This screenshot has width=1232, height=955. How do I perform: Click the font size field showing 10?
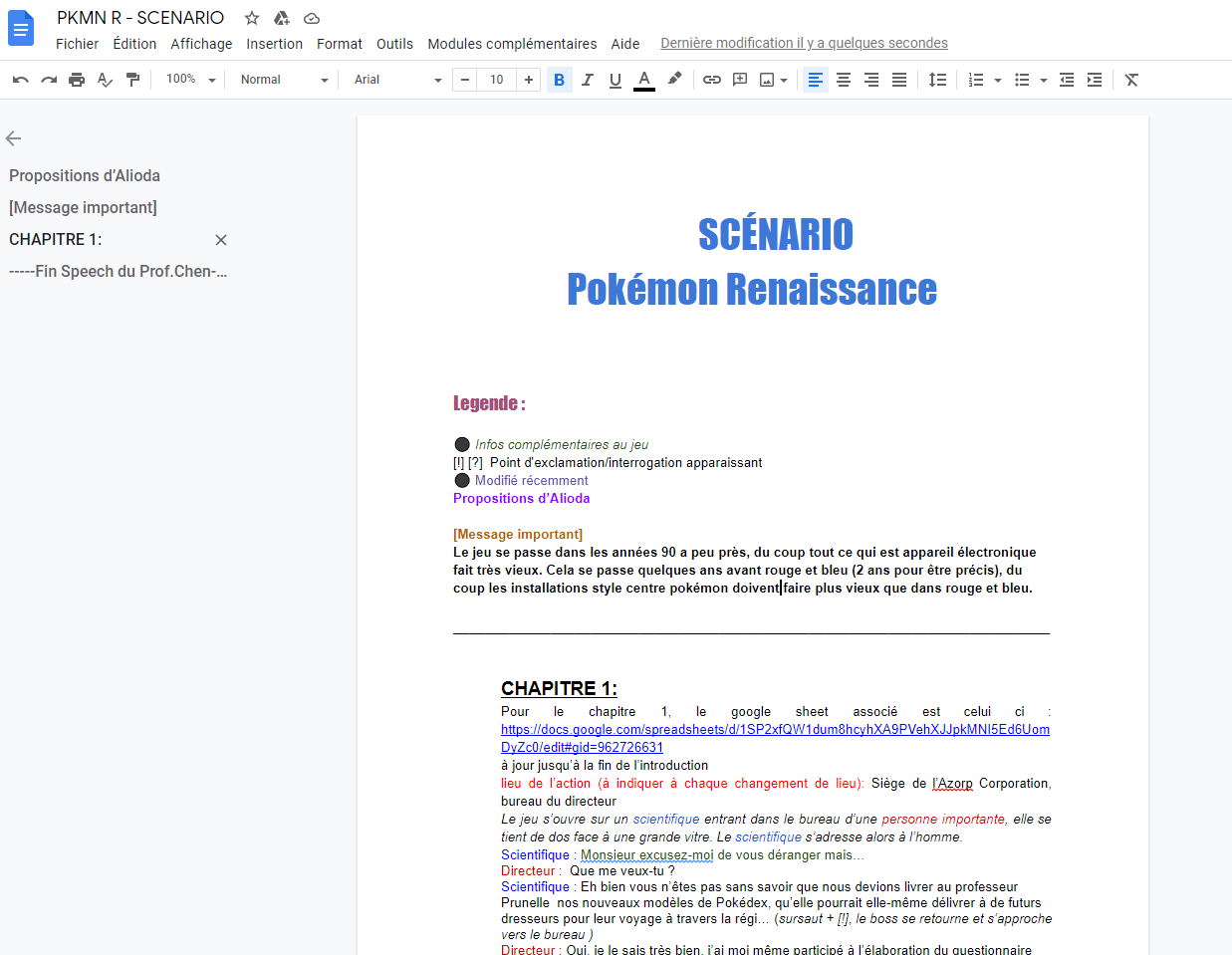497,80
